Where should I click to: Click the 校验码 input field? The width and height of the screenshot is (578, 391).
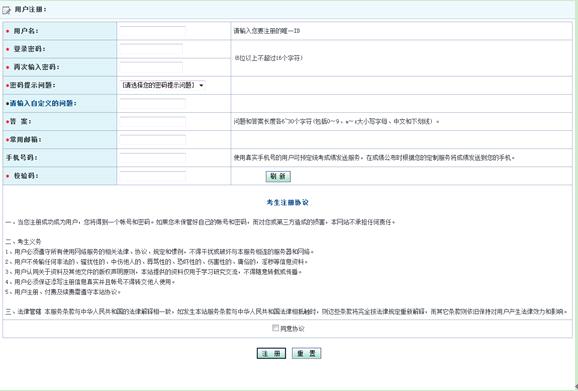tap(152, 176)
